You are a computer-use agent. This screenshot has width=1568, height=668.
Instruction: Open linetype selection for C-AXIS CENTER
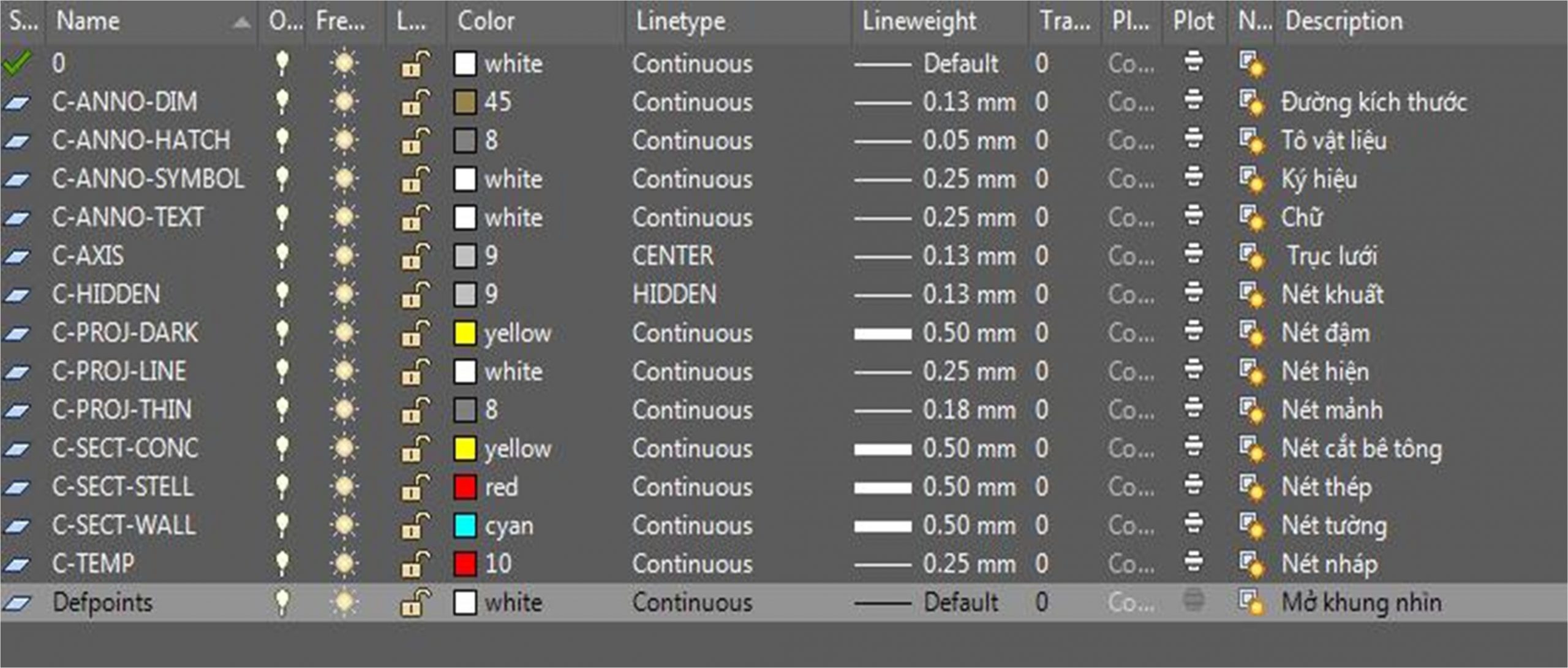click(x=673, y=256)
